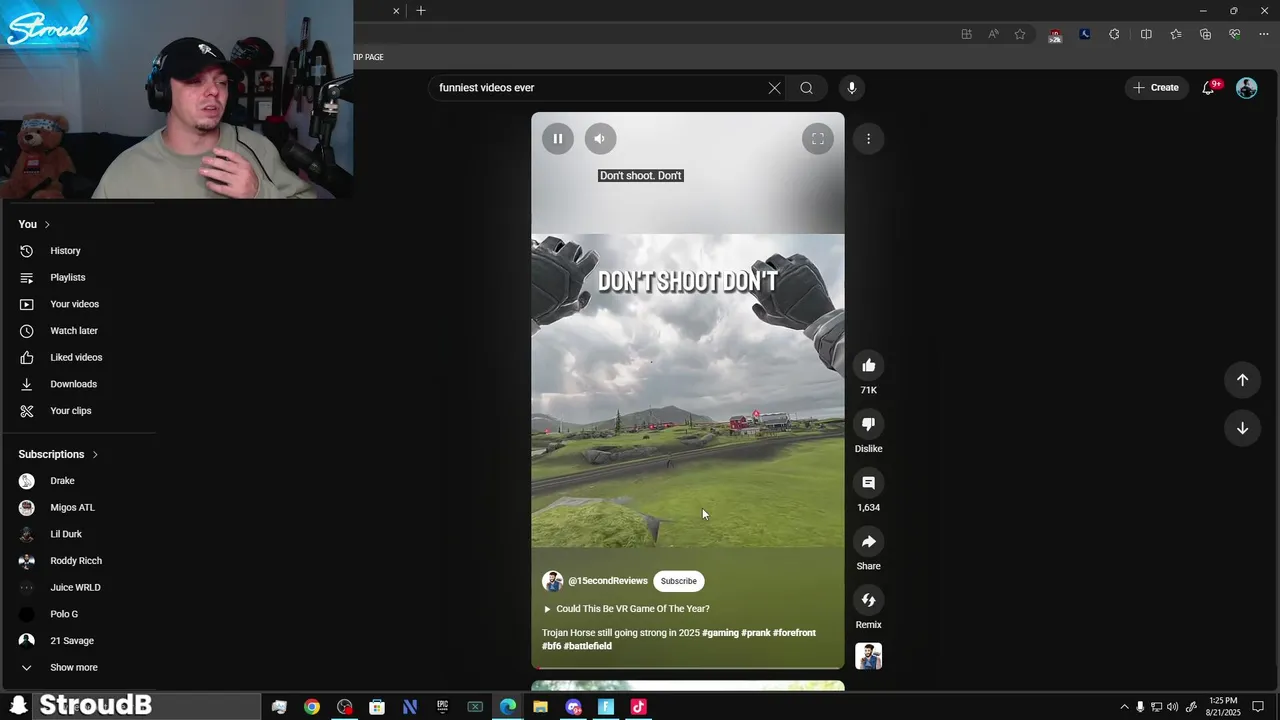The width and height of the screenshot is (1280, 720).
Task: Open browser Collections icon
Action: pyautogui.click(x=1205, y=34)
